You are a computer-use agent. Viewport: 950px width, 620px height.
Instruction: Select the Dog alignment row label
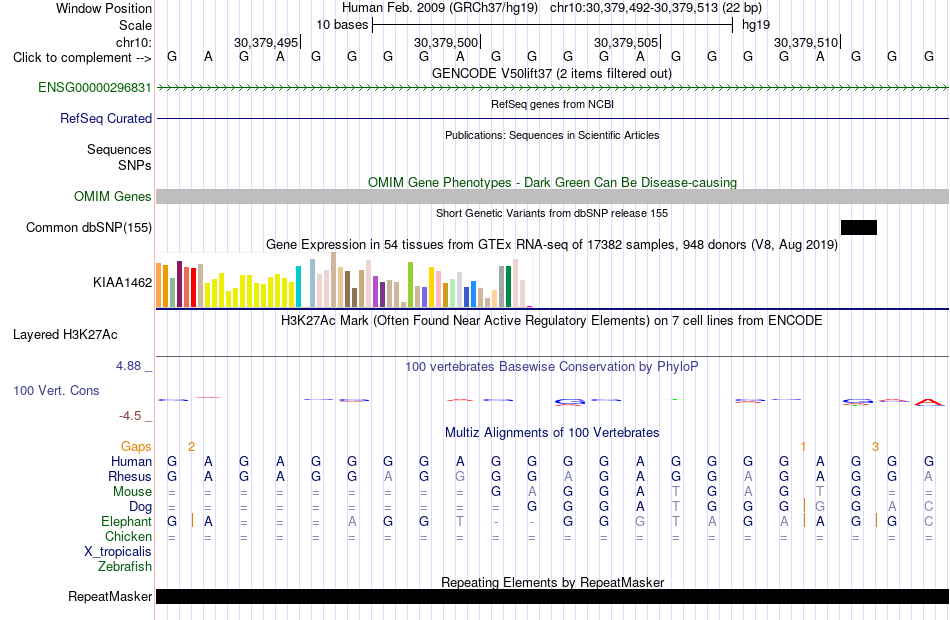click(x=140, y=507)
